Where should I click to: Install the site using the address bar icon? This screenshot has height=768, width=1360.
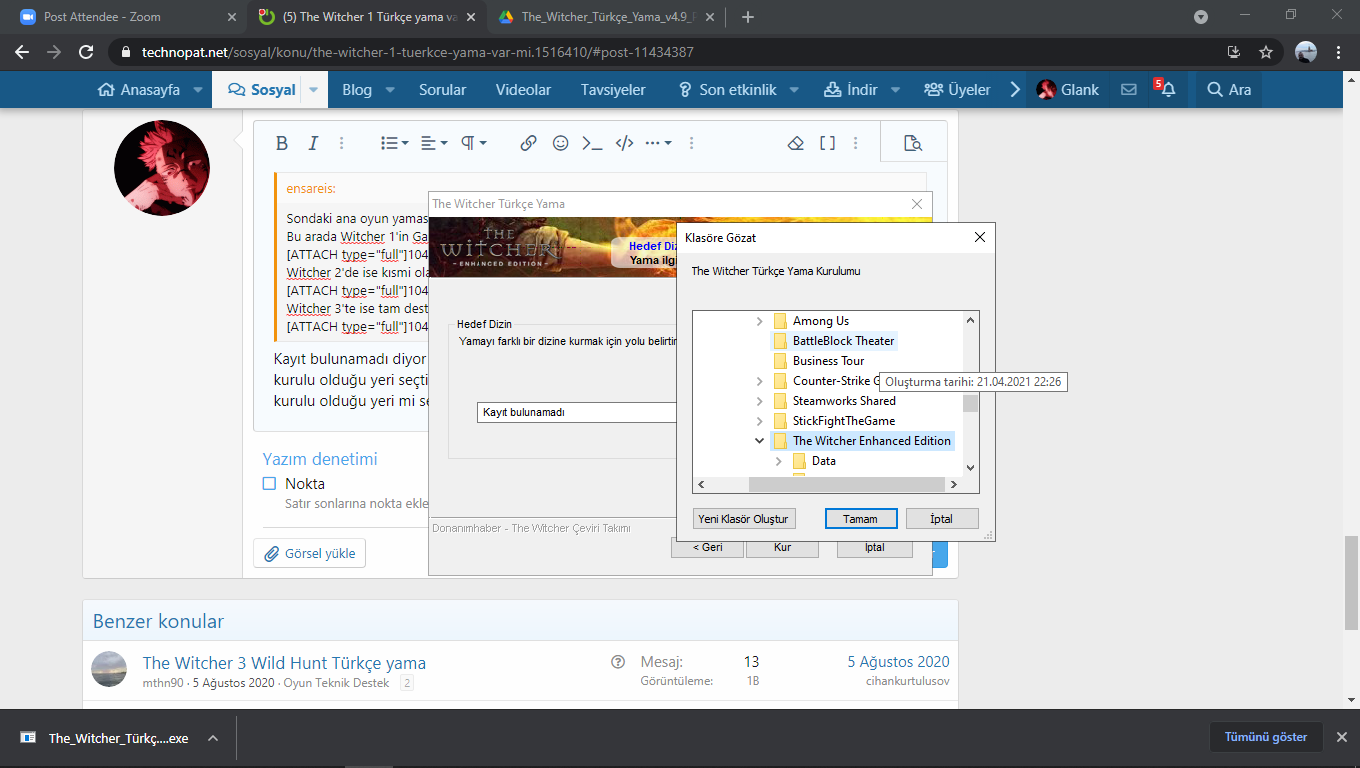coord(1234,52)
